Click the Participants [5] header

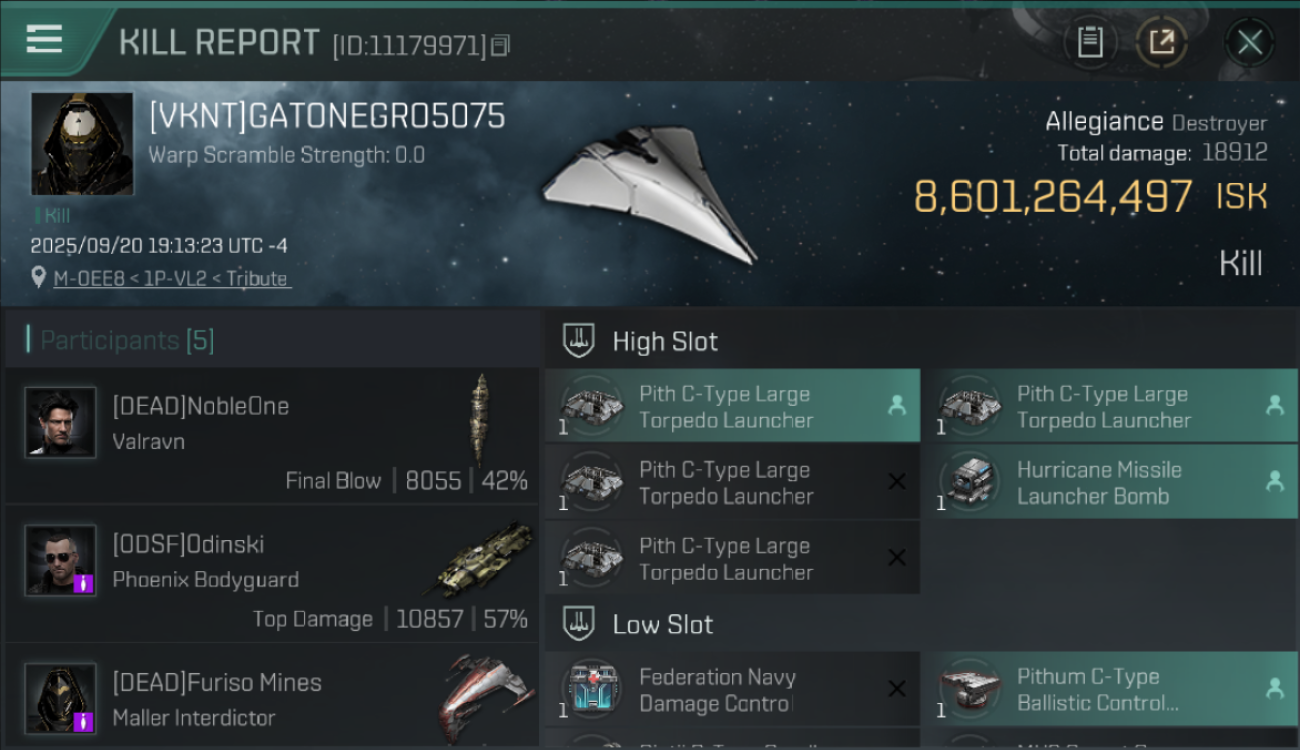pos(127,341)
